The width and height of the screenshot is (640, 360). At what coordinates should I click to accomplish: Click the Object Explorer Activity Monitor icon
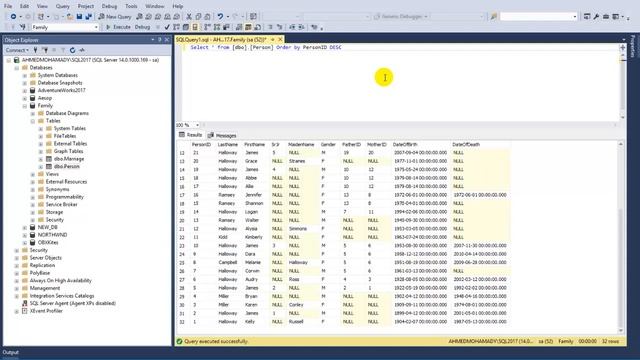(x=82, y=50)
